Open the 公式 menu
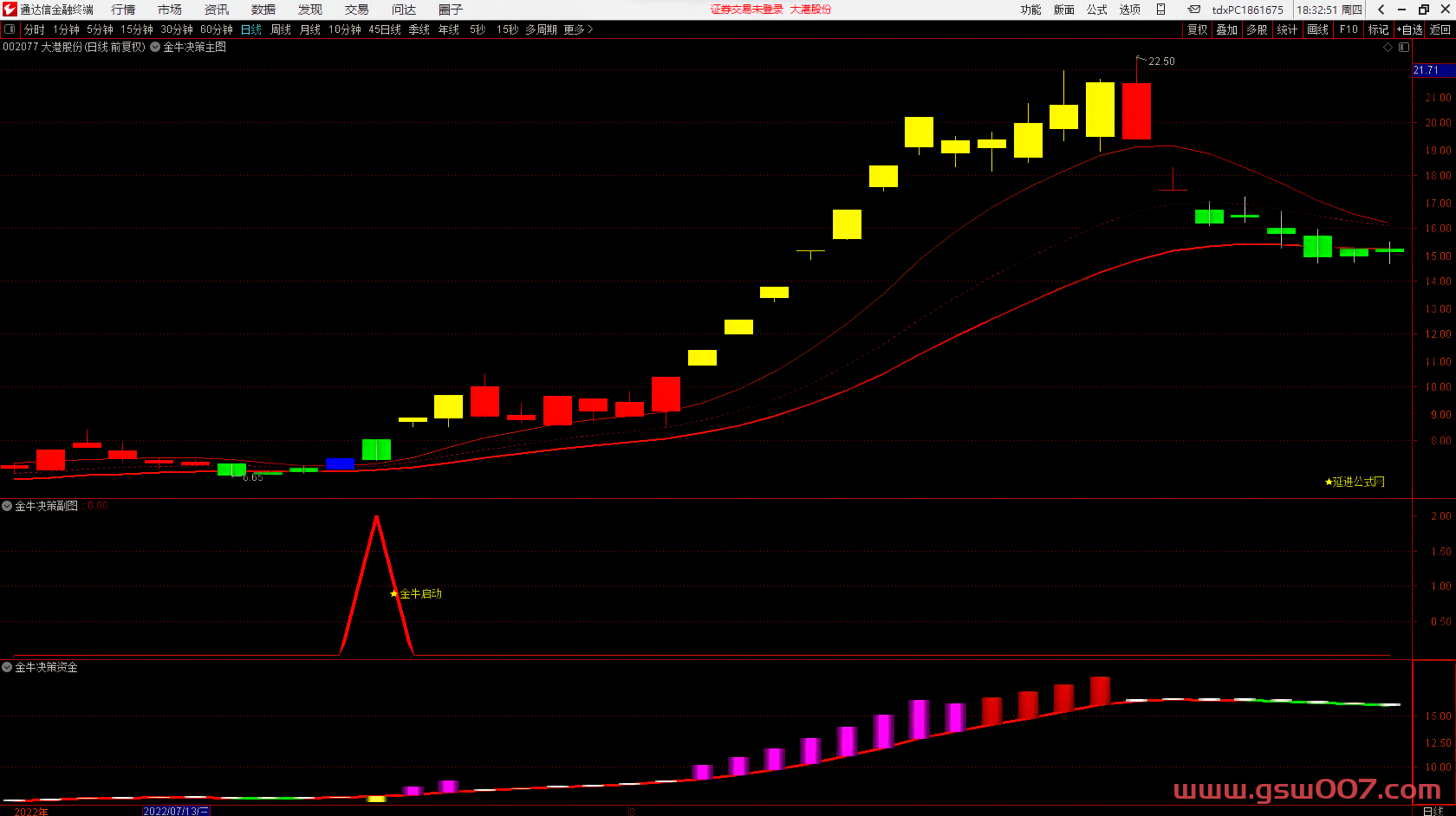This screenshot has width=1456, height=816. pyautogui.click(x=1096, y=10)
